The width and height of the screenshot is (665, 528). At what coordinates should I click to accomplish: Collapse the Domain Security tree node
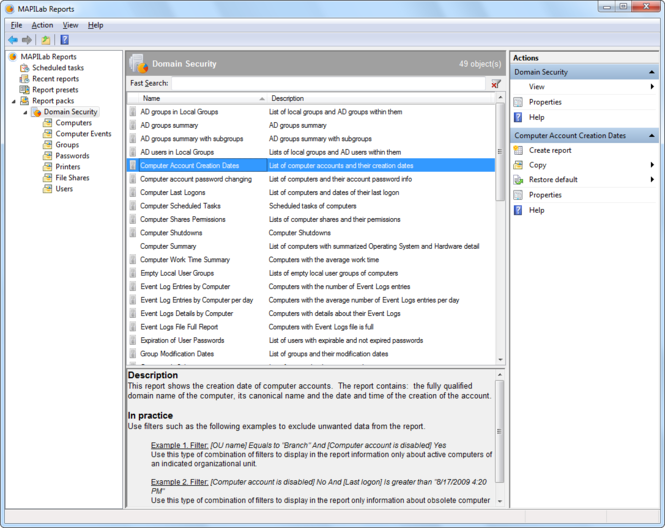tap(25, 112)
